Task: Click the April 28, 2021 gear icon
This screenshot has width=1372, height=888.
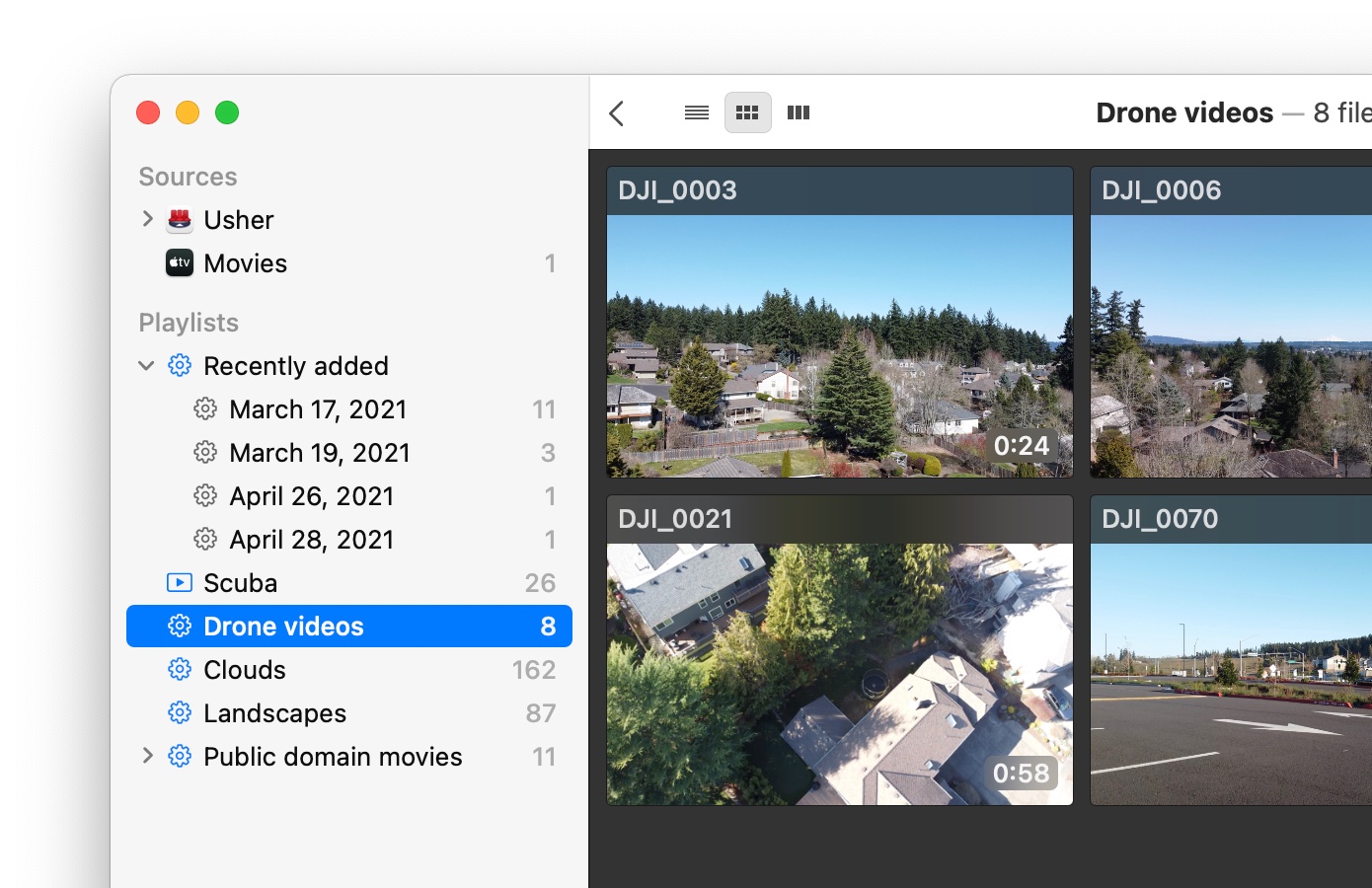Action: click(205, 539)
